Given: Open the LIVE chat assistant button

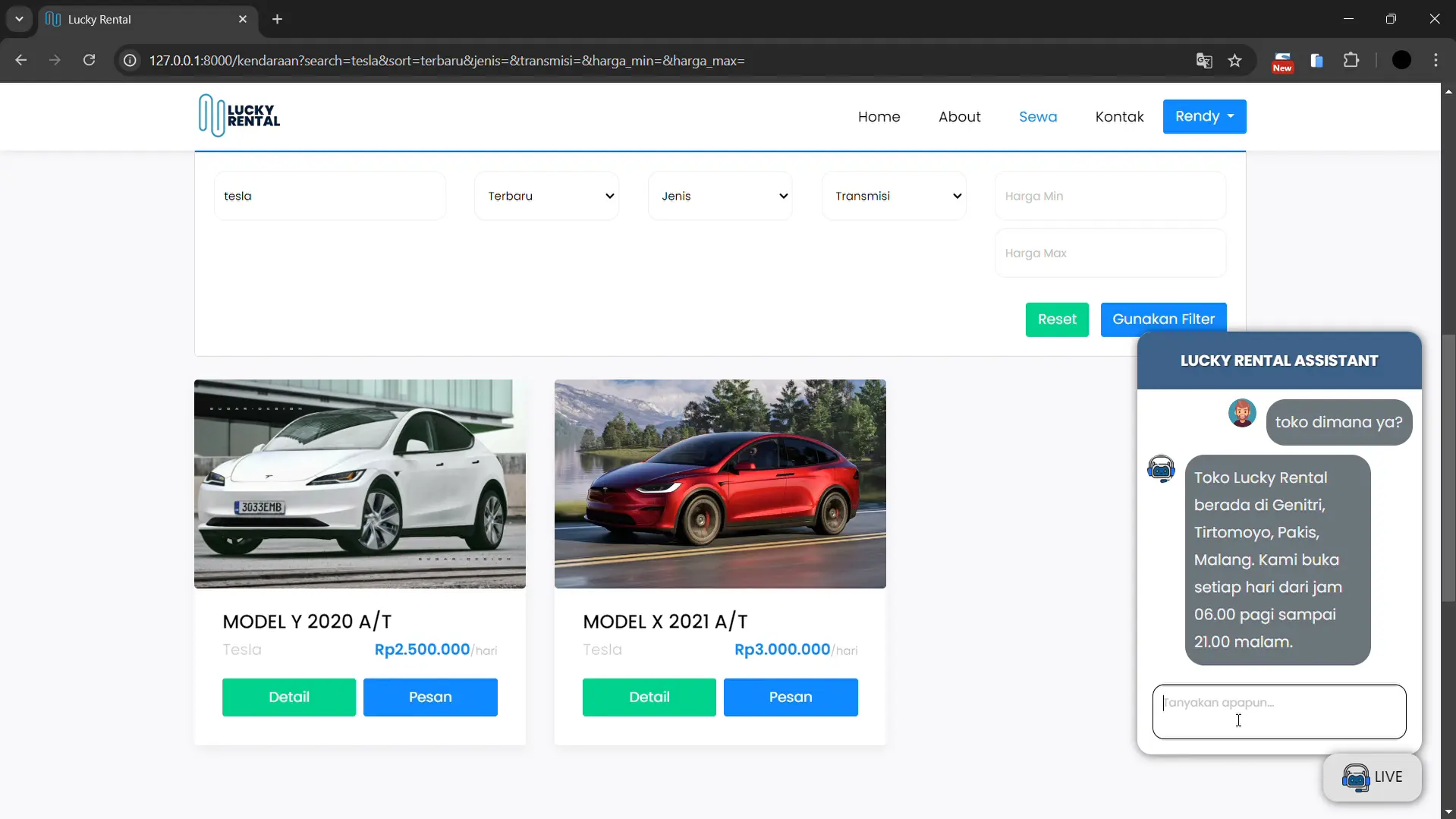Looking at the screenshot, I should (x=1372, y=777).
